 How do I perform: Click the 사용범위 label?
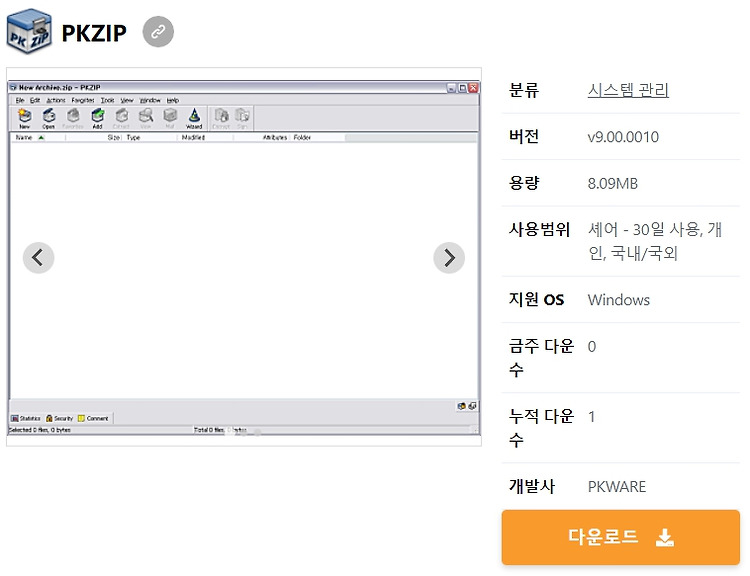[539, 230]
